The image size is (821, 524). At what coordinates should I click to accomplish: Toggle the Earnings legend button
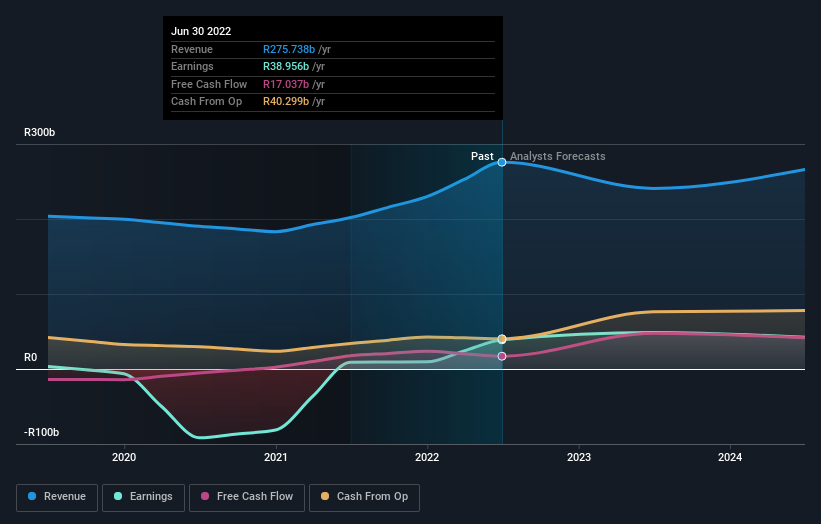(x=143, y=497)
